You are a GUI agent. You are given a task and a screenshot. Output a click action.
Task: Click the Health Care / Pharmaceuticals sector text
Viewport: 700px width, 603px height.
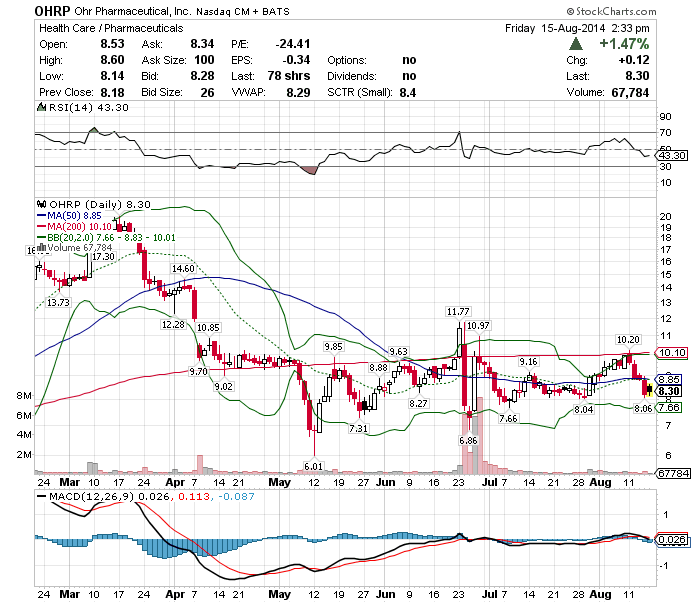(x=111, y=28)
